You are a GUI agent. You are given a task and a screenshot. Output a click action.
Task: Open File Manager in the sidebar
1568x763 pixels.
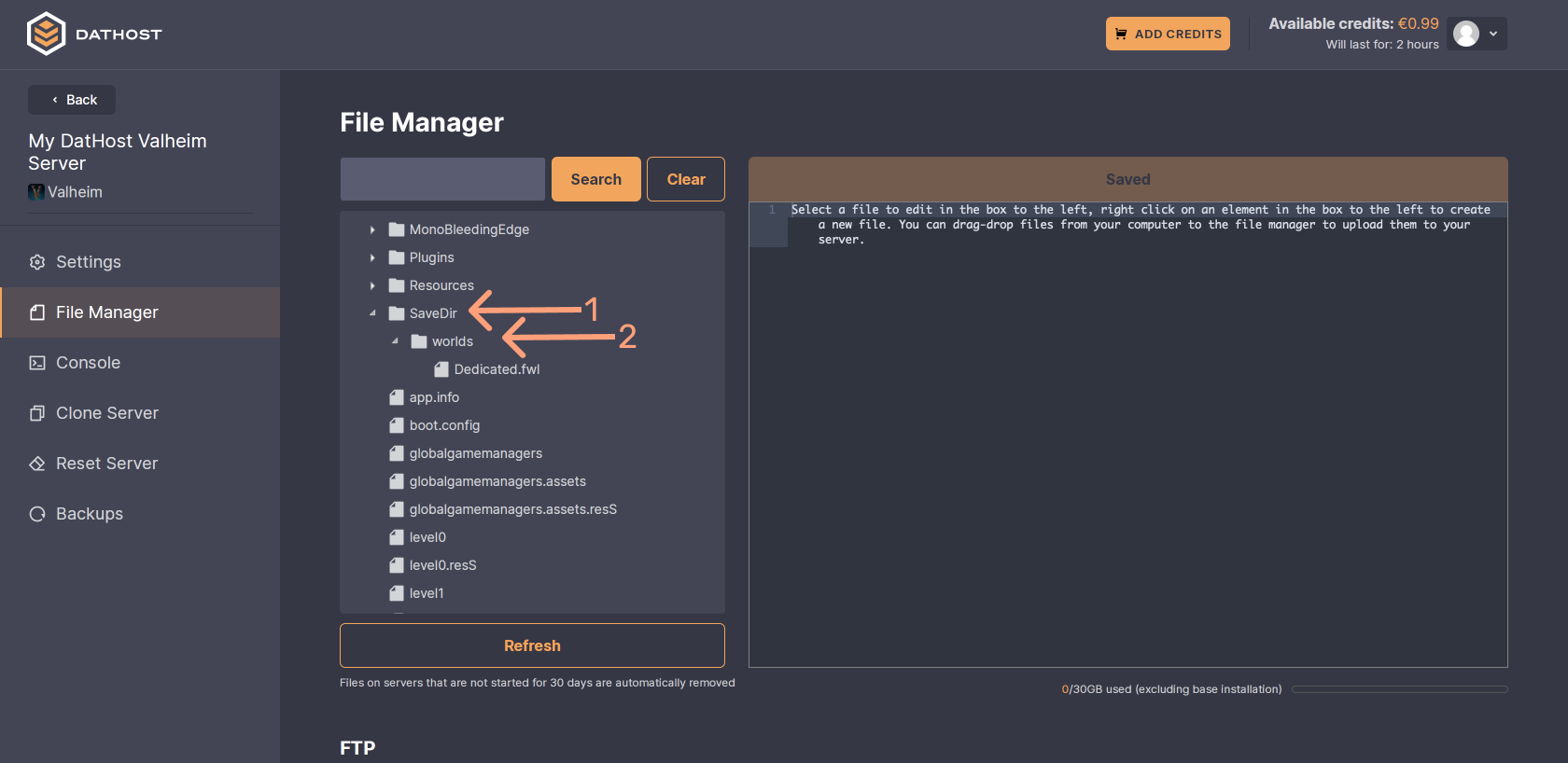click(x=106, y=312)
